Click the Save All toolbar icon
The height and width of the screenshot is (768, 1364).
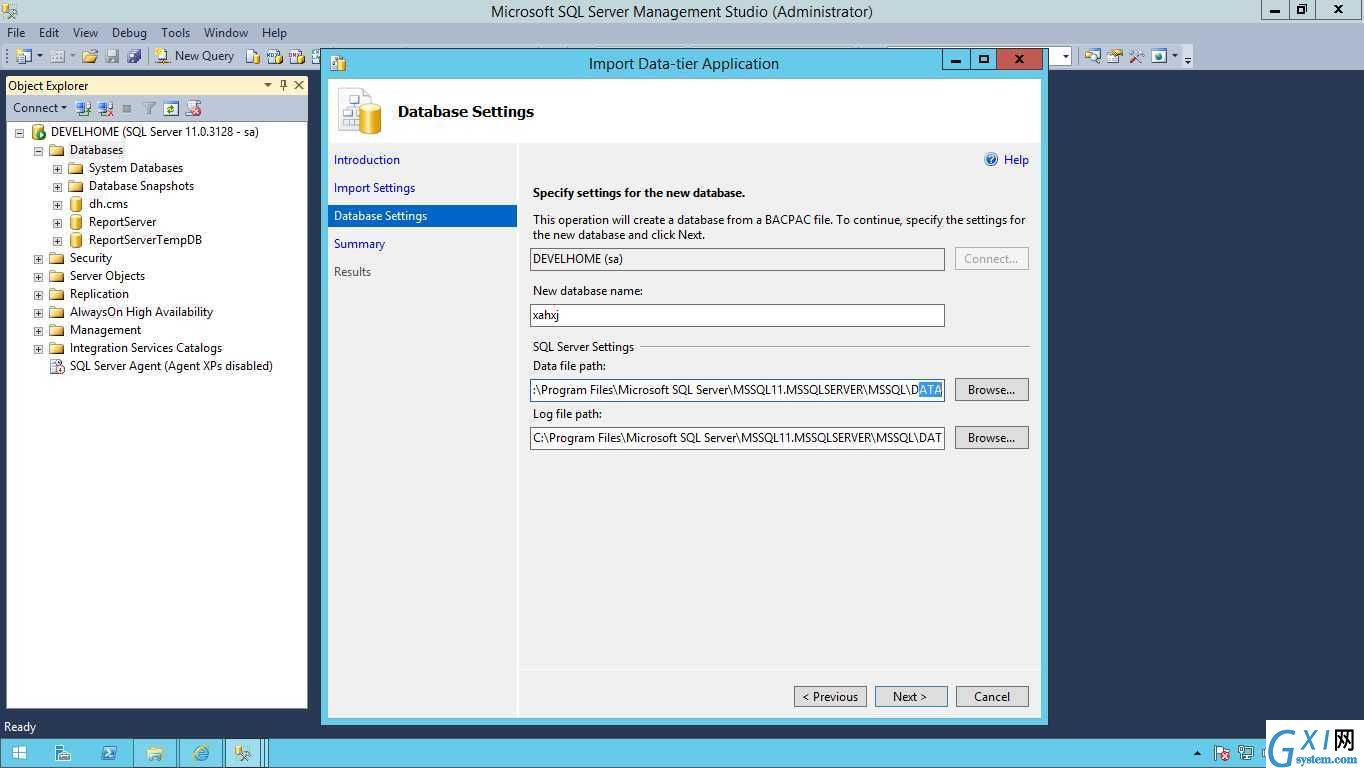pos(134,56)
